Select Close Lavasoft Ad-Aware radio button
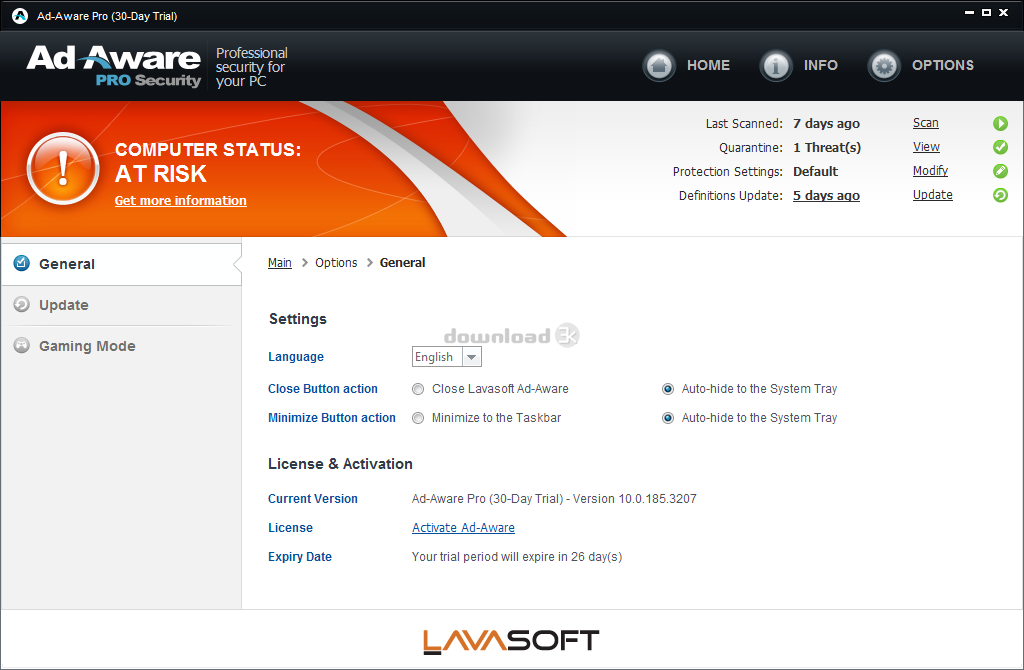The height and width of the screenshot is (670, 1024). click(418, 389)
